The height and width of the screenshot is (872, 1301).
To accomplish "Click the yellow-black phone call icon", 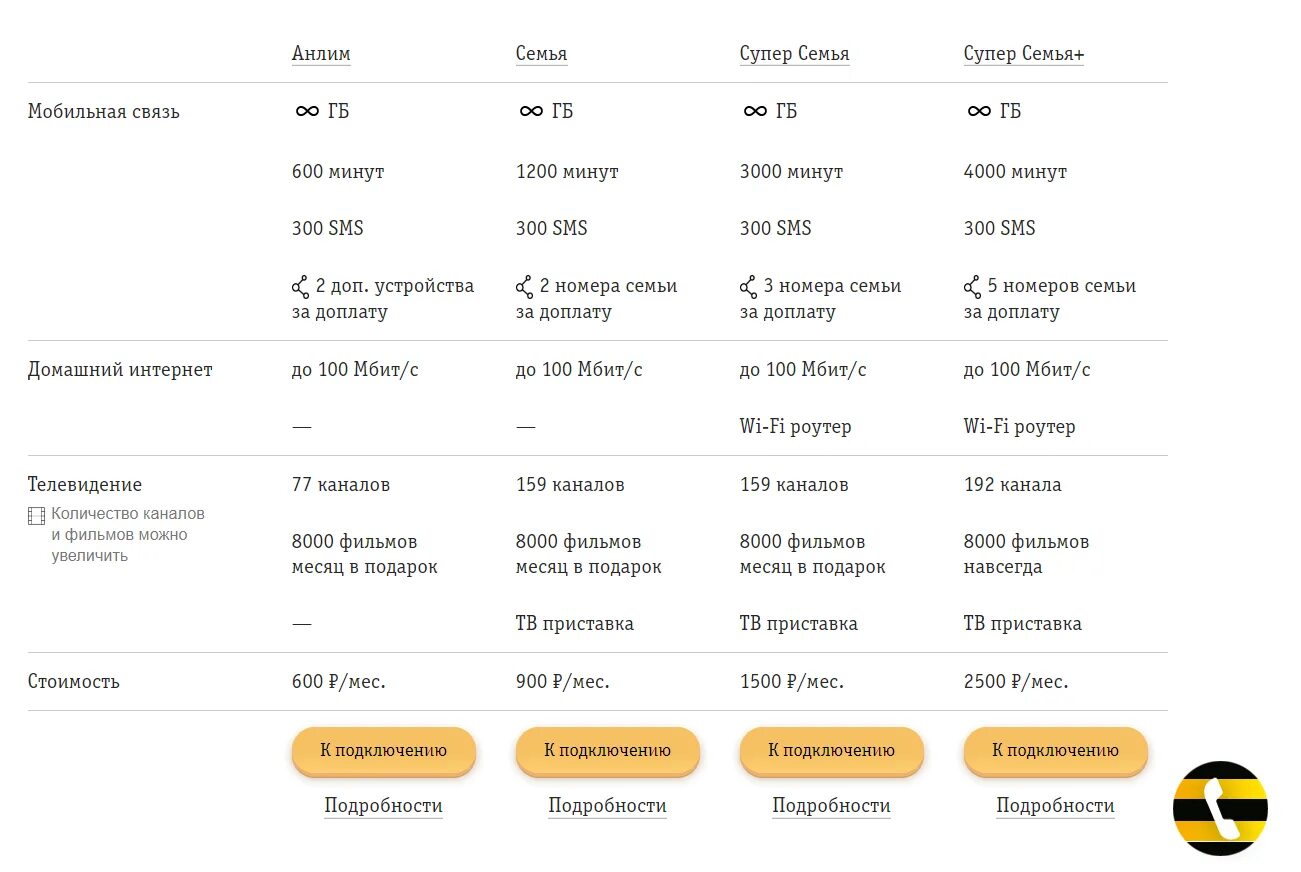I will pyautogui.click(x=1220, y=808).
